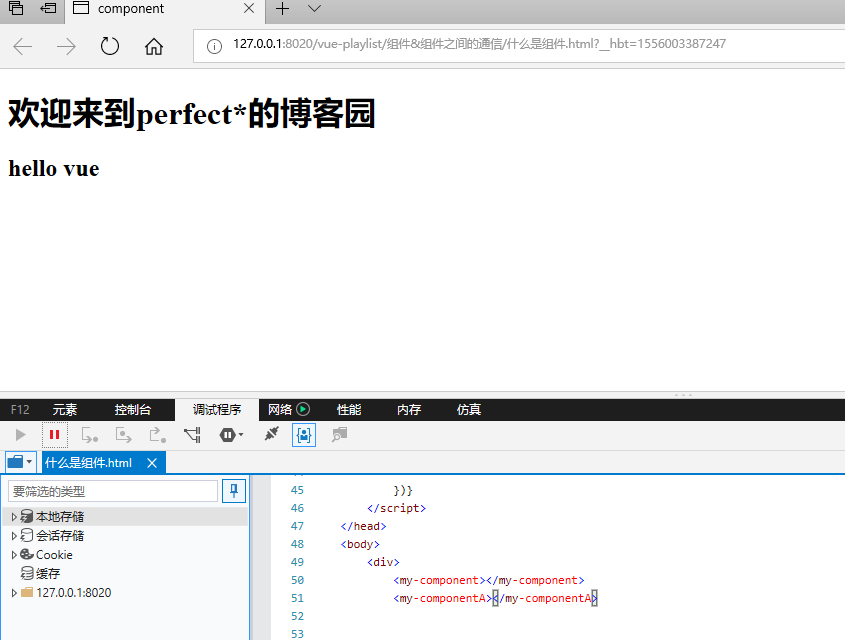Set these tabs aside icon
Screen dimensions: 845x640
[x=49, y=8]
